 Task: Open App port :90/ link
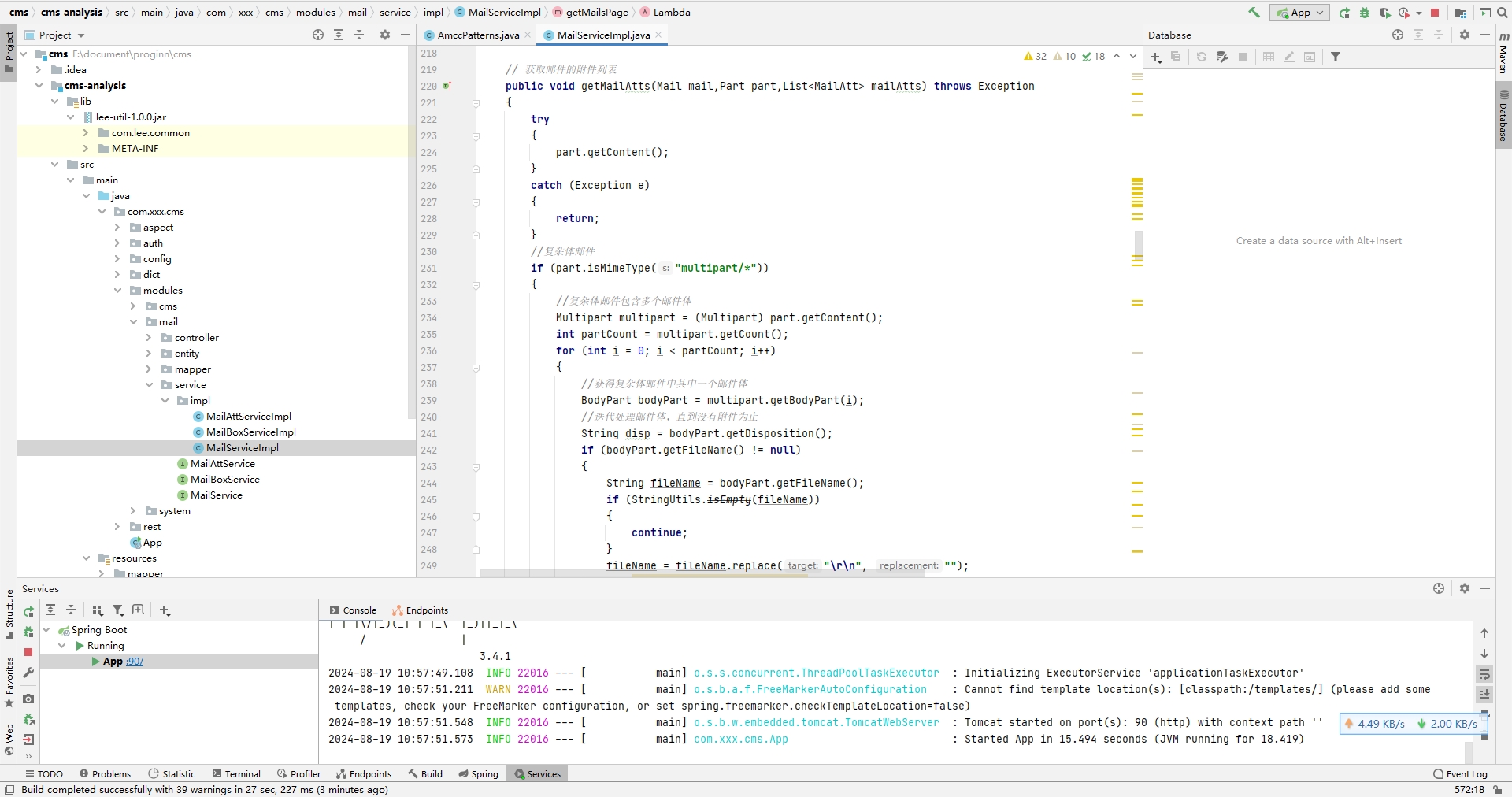click(x=135, y=662)
